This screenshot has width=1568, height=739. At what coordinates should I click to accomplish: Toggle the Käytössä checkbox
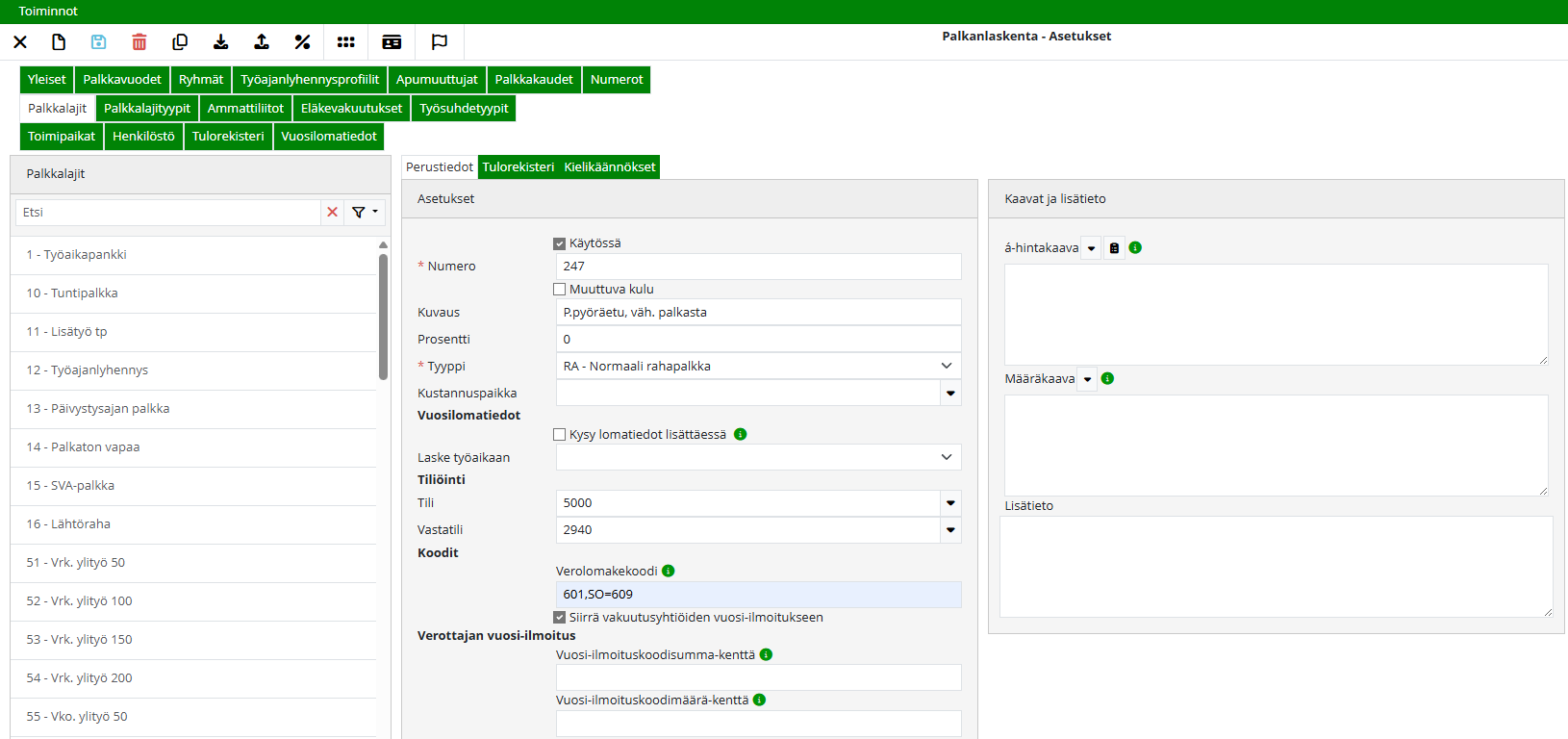pyautogui.click(x=560, y=243)
